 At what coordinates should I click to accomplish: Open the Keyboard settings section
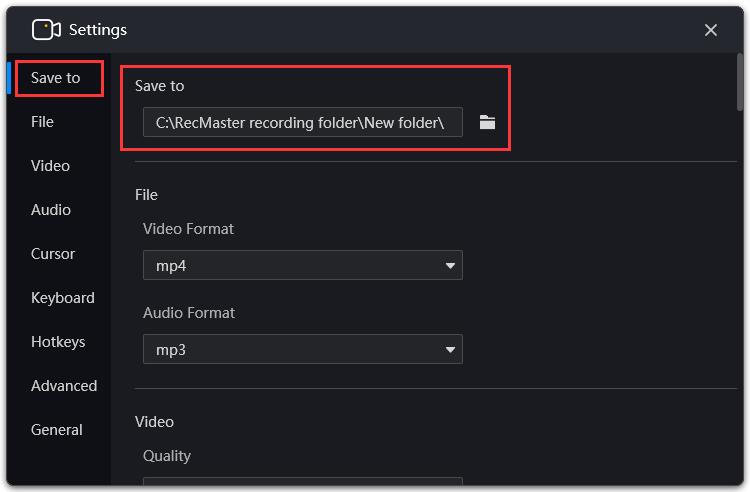pyautogui.click(x=63, y=298)
